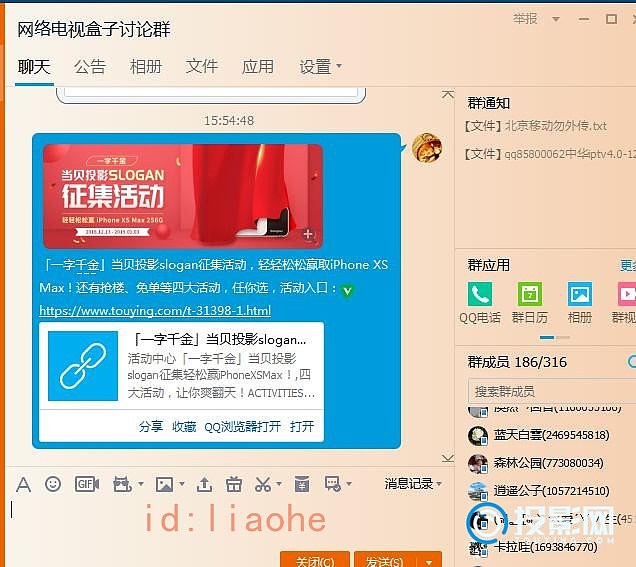Open the chat search options dropdown arrow
The width and height of the screenshot is (636, 567).
pos(349,484)
